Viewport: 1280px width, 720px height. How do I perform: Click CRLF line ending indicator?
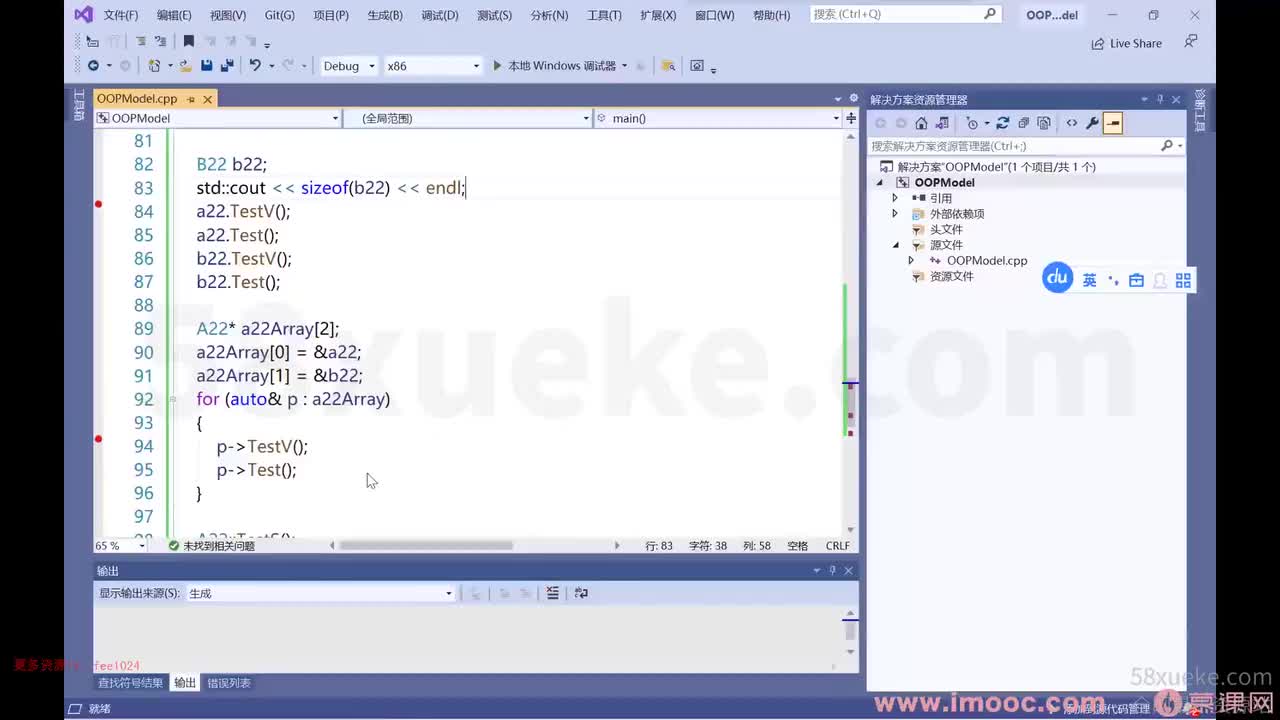[x=837, y=546]
